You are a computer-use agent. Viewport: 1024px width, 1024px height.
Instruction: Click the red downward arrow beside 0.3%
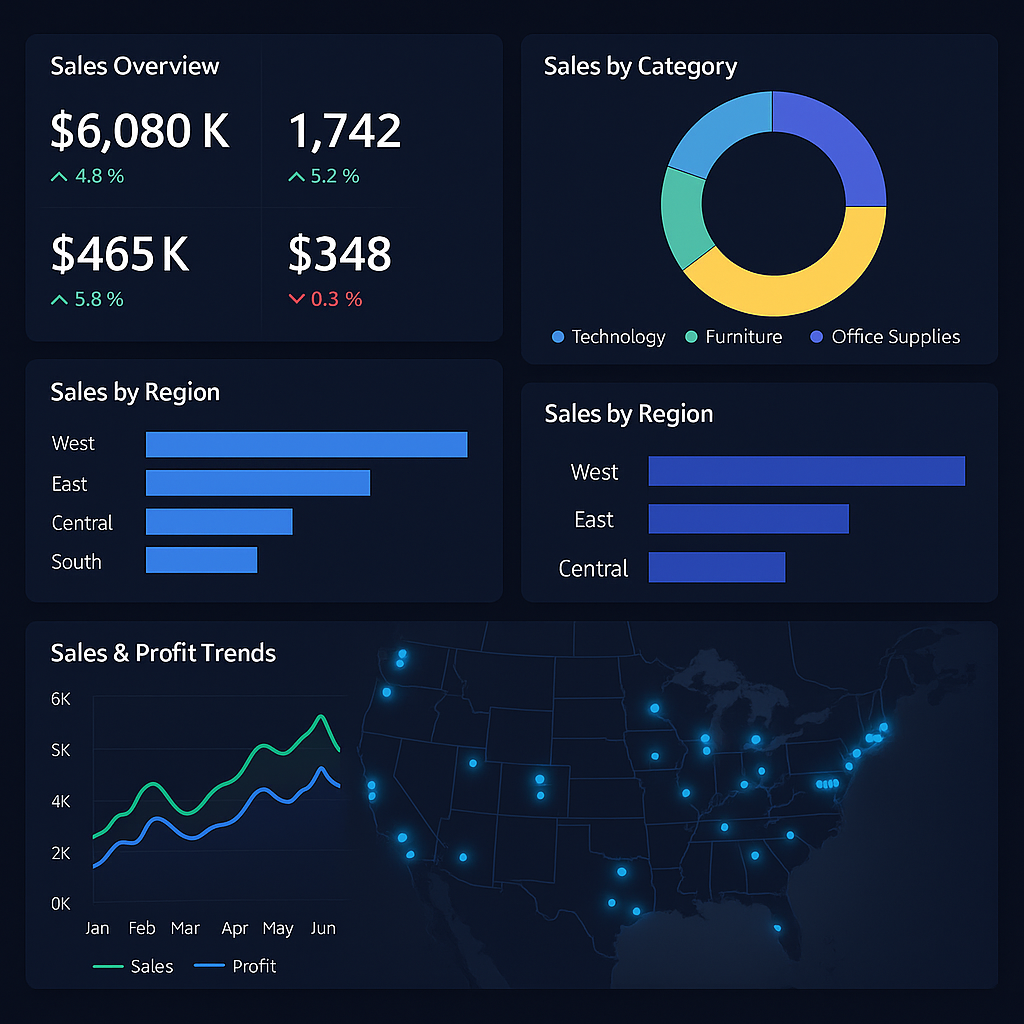[297, 297]
